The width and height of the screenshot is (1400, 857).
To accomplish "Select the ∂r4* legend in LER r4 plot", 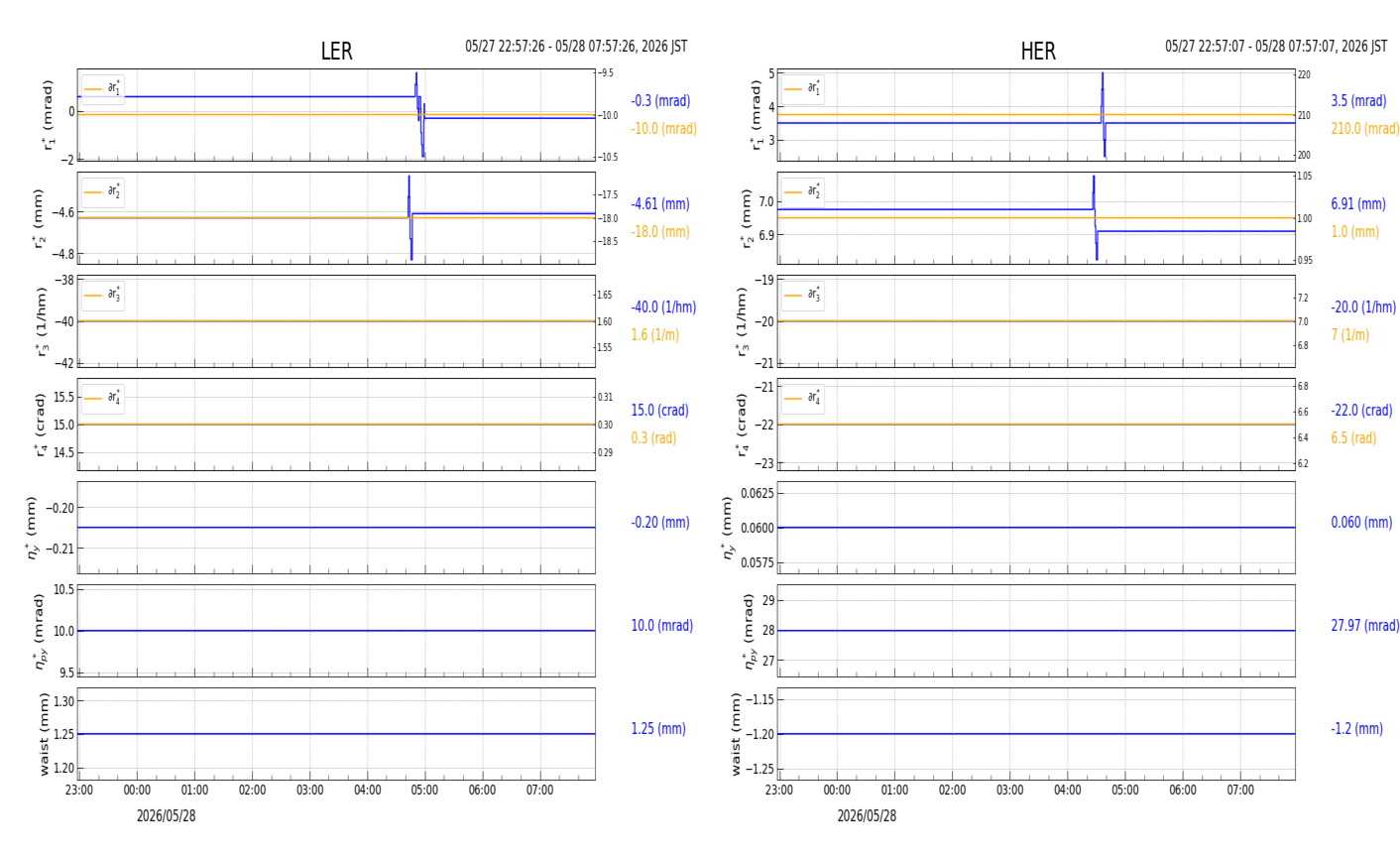I will tap(103, 398).
